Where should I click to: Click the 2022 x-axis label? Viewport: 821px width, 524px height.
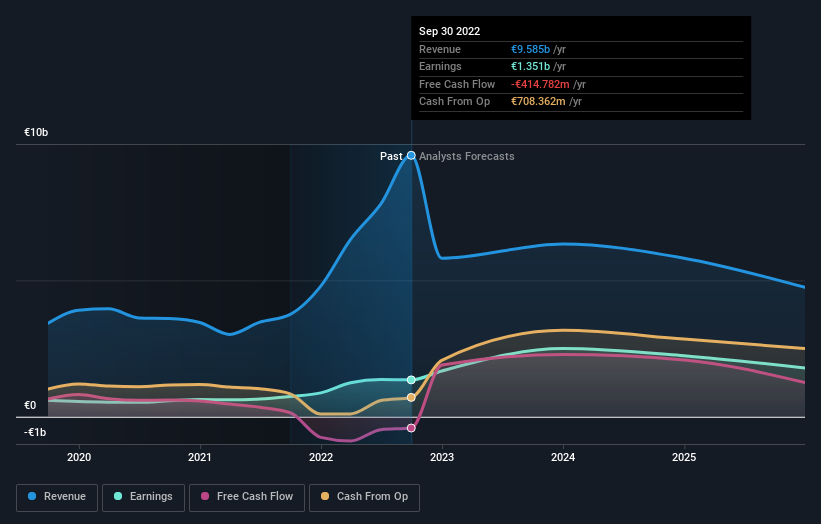pyautogui.click(x=321, y=457)
